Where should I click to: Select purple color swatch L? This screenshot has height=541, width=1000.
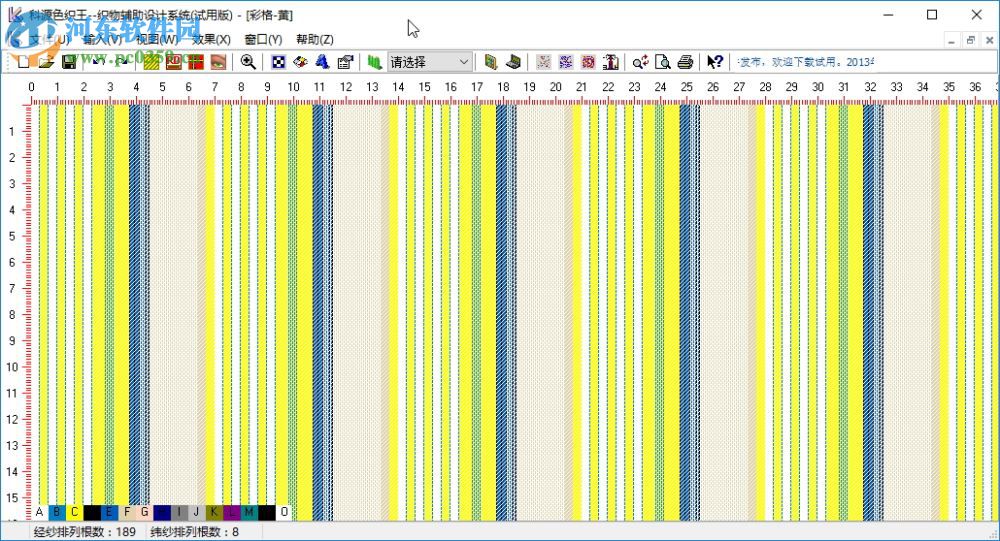pyautogui.click(x=232, y=512)
